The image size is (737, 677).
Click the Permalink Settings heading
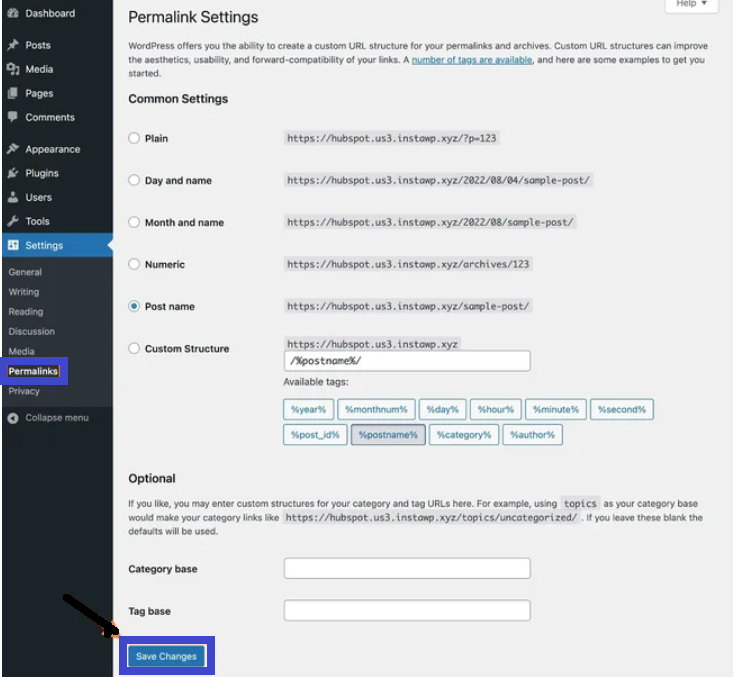click(x=193, y=17)
